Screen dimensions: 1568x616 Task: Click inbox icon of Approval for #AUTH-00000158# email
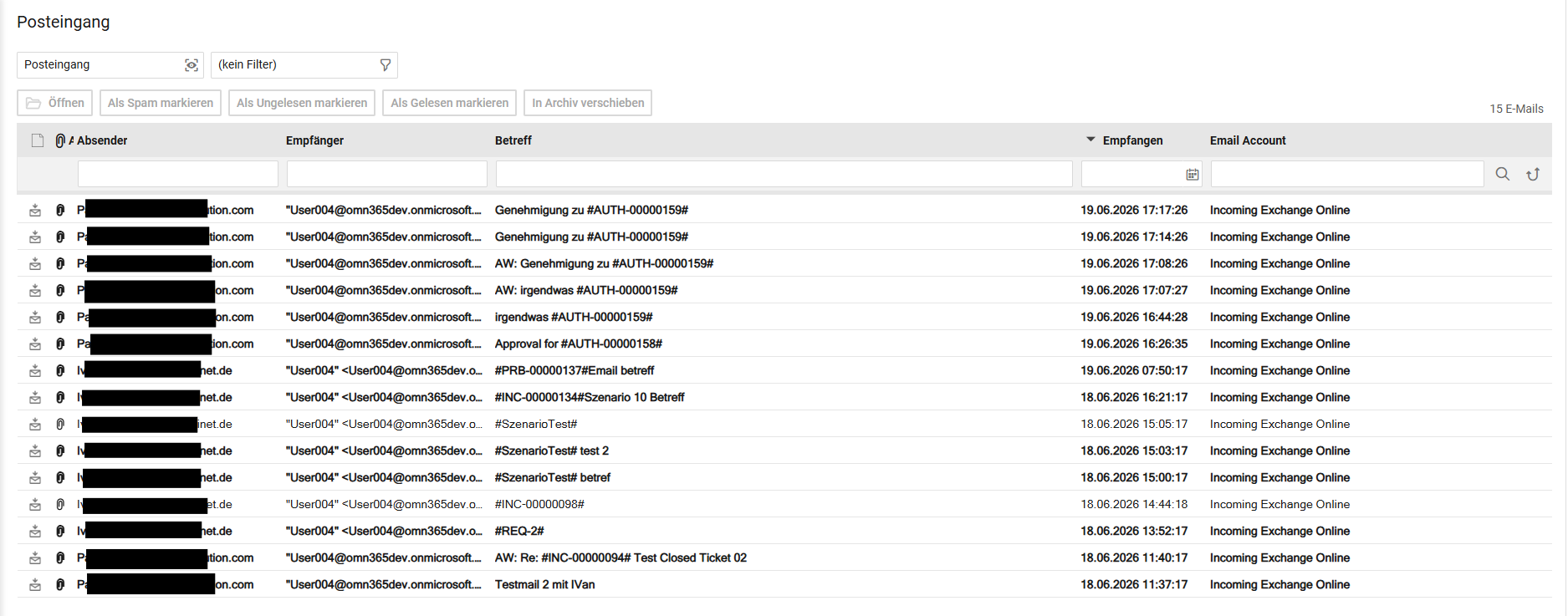click(35, 344)
